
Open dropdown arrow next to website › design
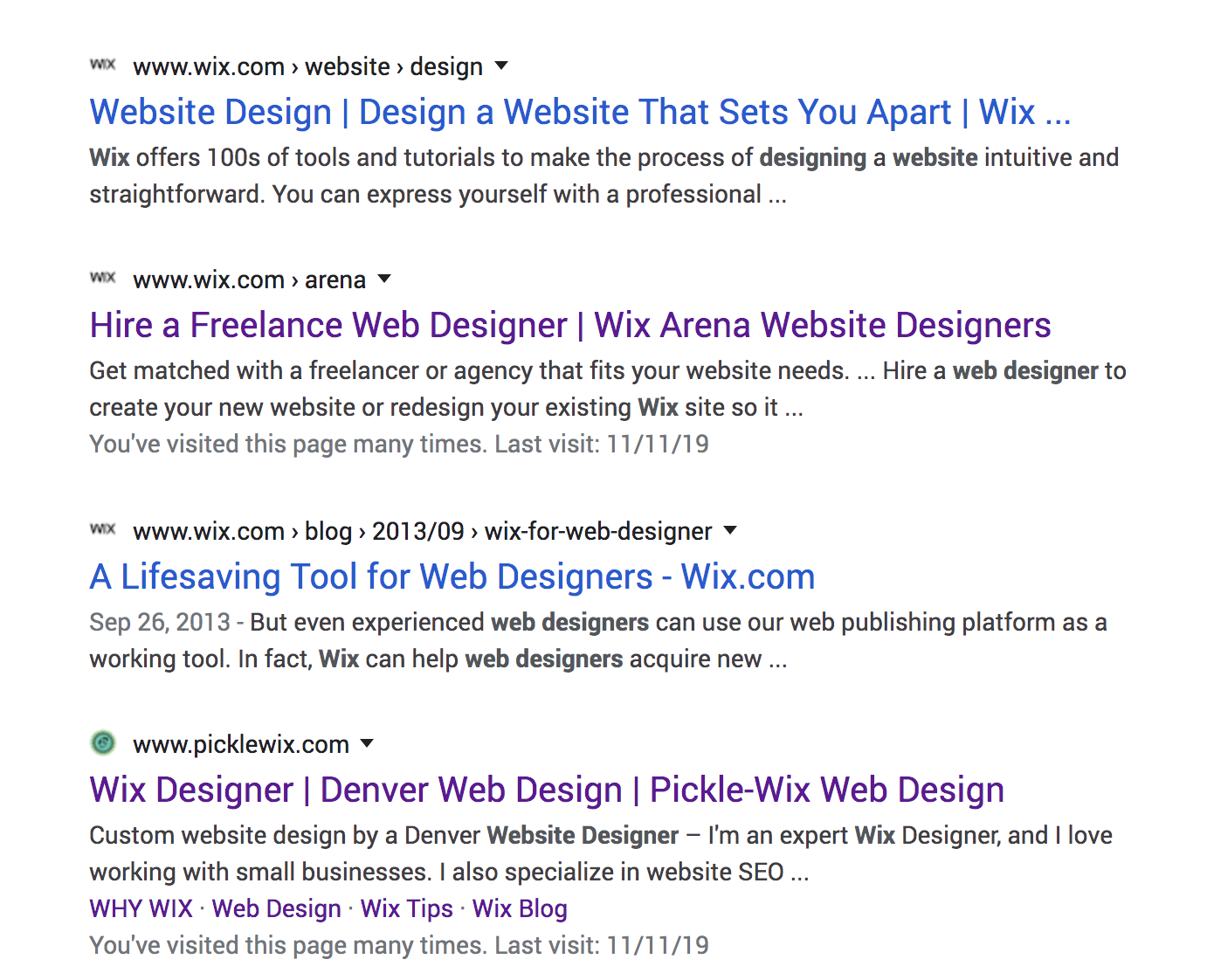click(x=501, y=66)
